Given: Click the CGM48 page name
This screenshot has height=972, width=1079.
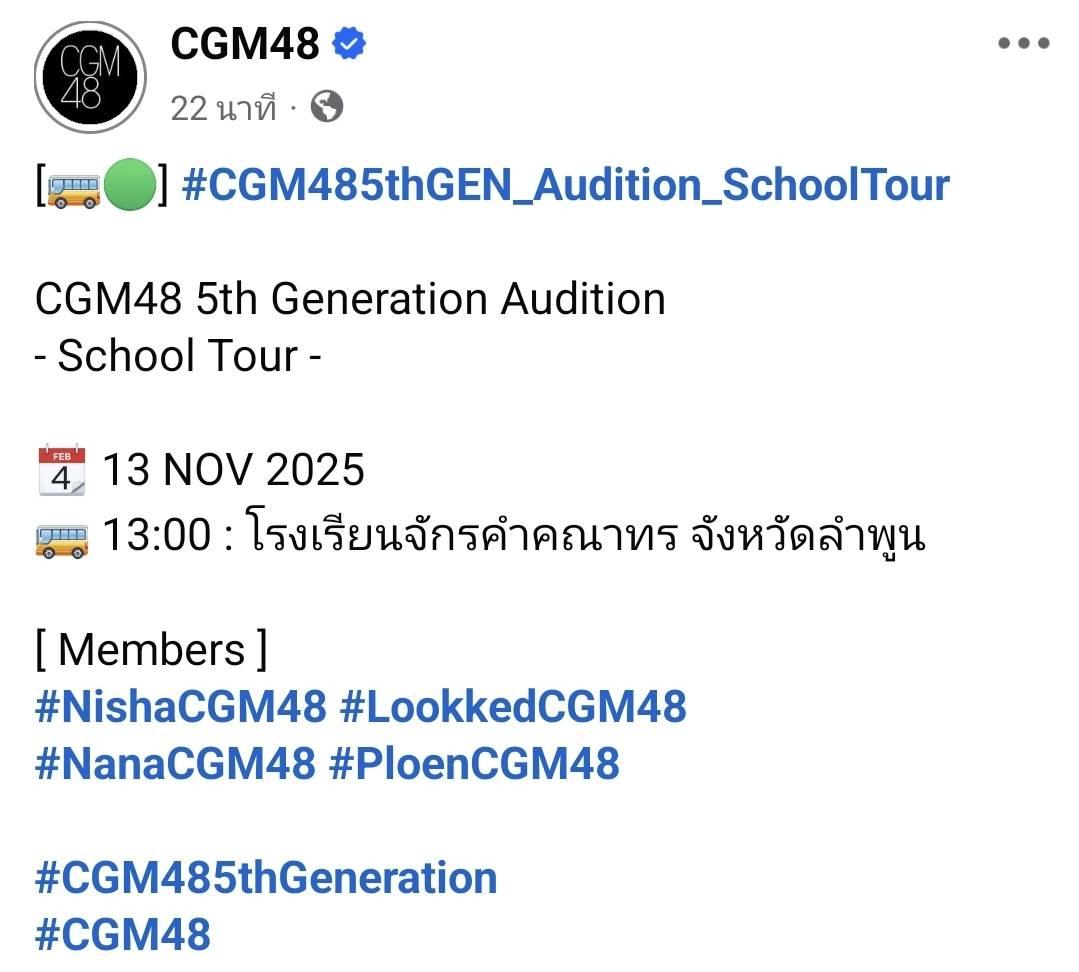Looking at the screenshot, I should coord(245,43).
